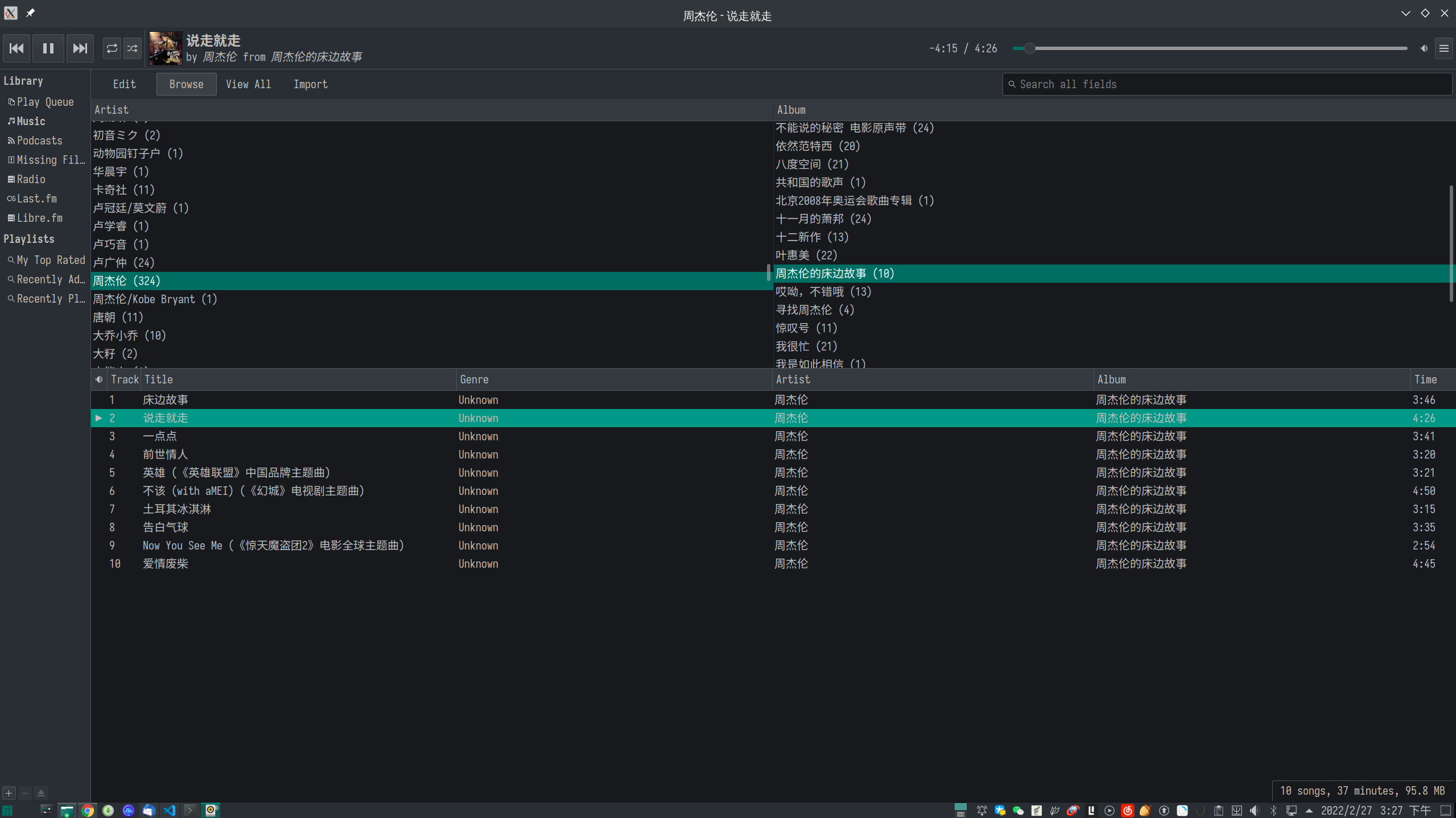1456x818 pixels.
Task: Click the song position slider
Action: click(x=1209, y=48)
